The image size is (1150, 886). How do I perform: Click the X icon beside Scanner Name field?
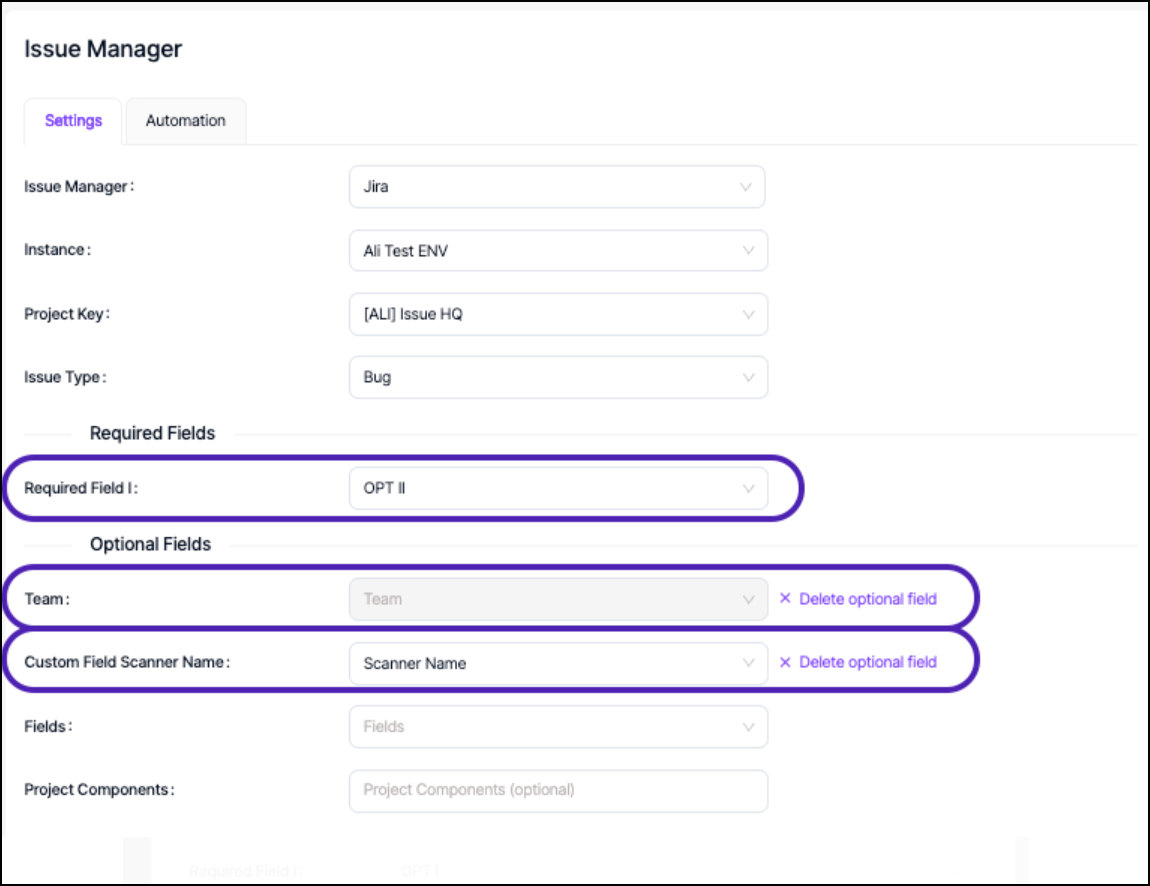pyautogui.click(x=785, y=662)
